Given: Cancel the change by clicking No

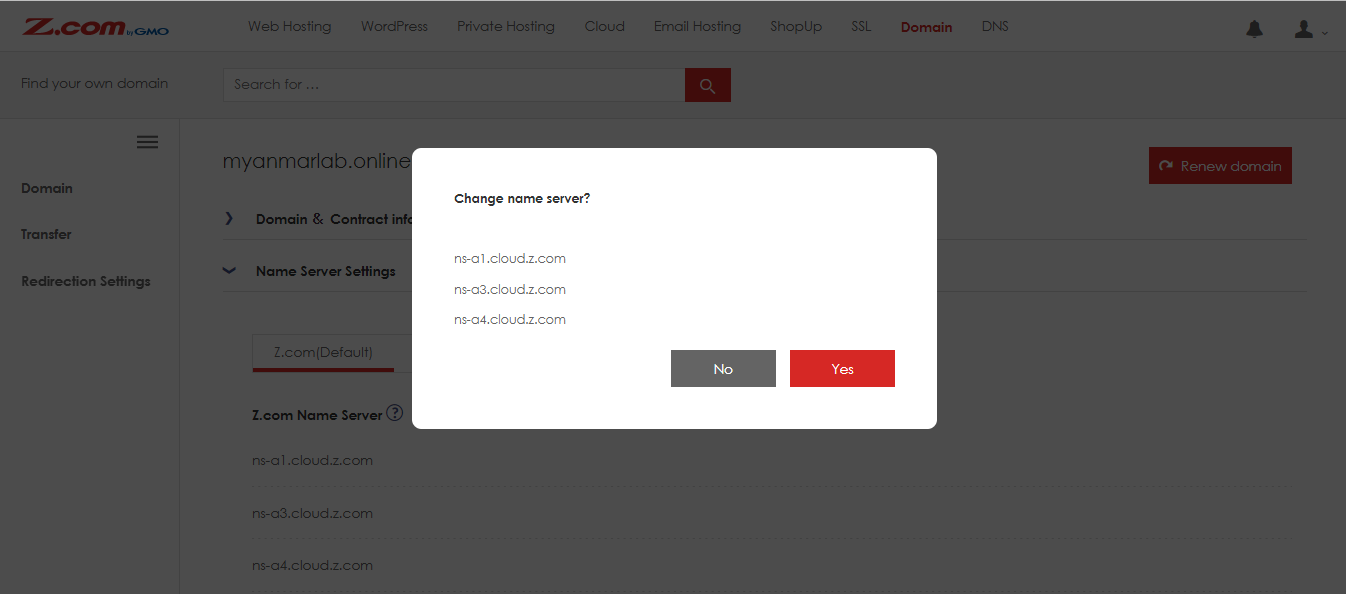Looking at the screenshot, I should tap(723, 368).
